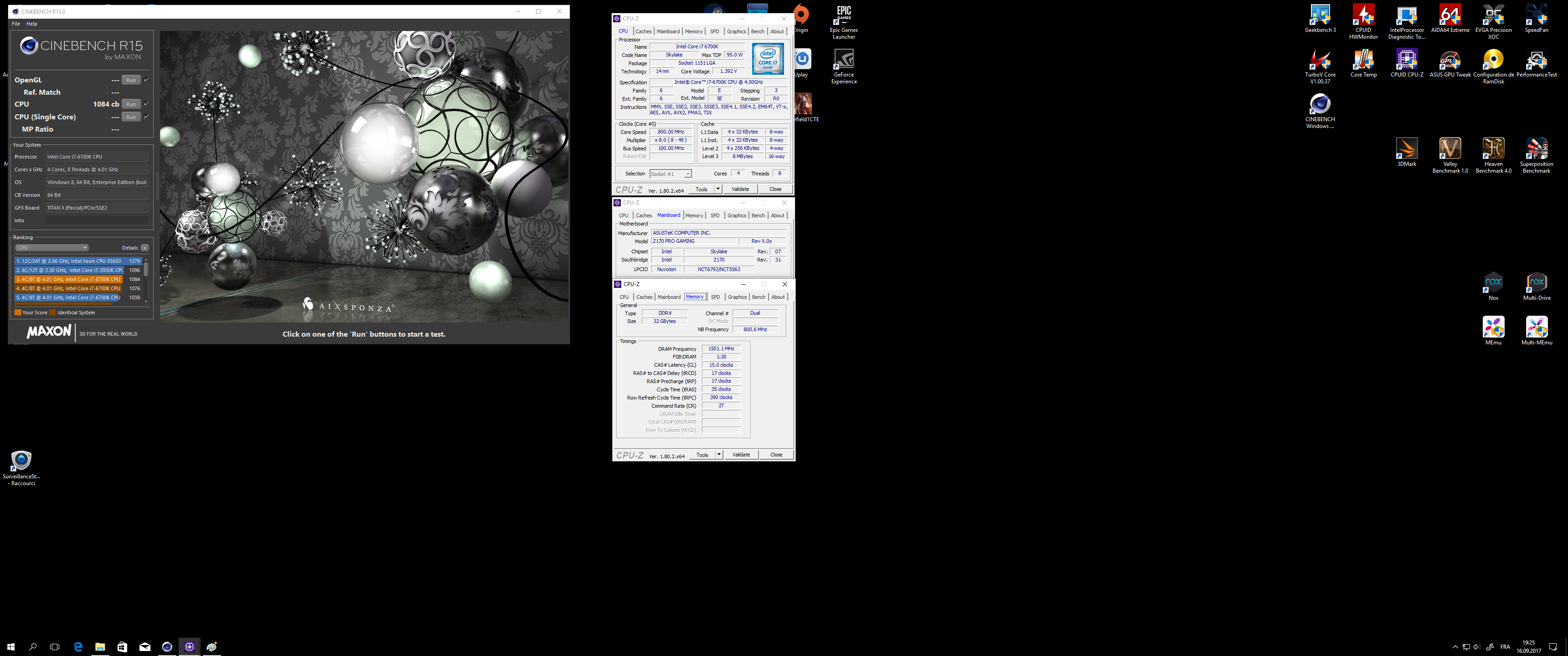The image size is (1568, 656).
Task: Click FRA language indicator in tray
Action: coord(1505,647)
